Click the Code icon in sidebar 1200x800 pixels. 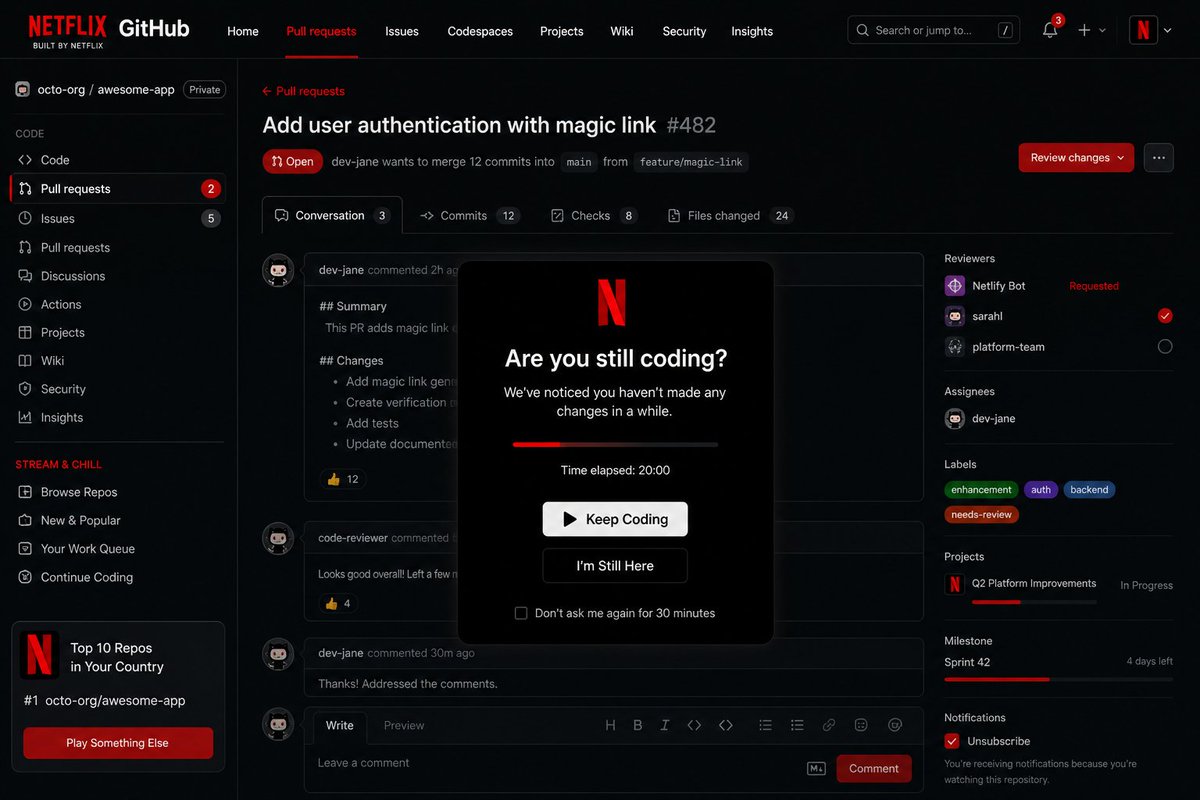click(x=25, y=160)
